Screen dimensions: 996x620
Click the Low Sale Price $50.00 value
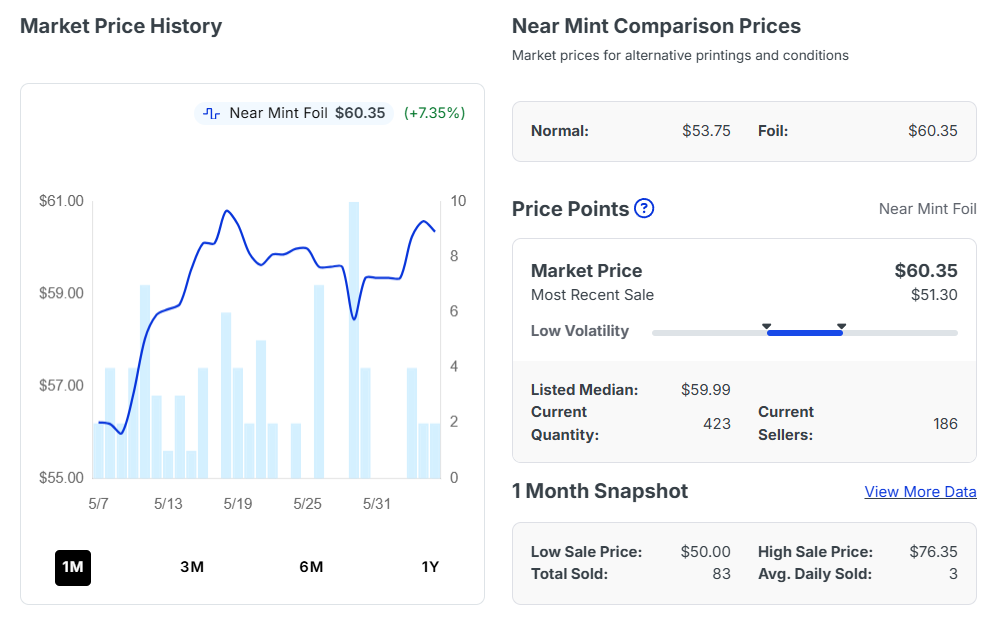(x=706, y=551)
